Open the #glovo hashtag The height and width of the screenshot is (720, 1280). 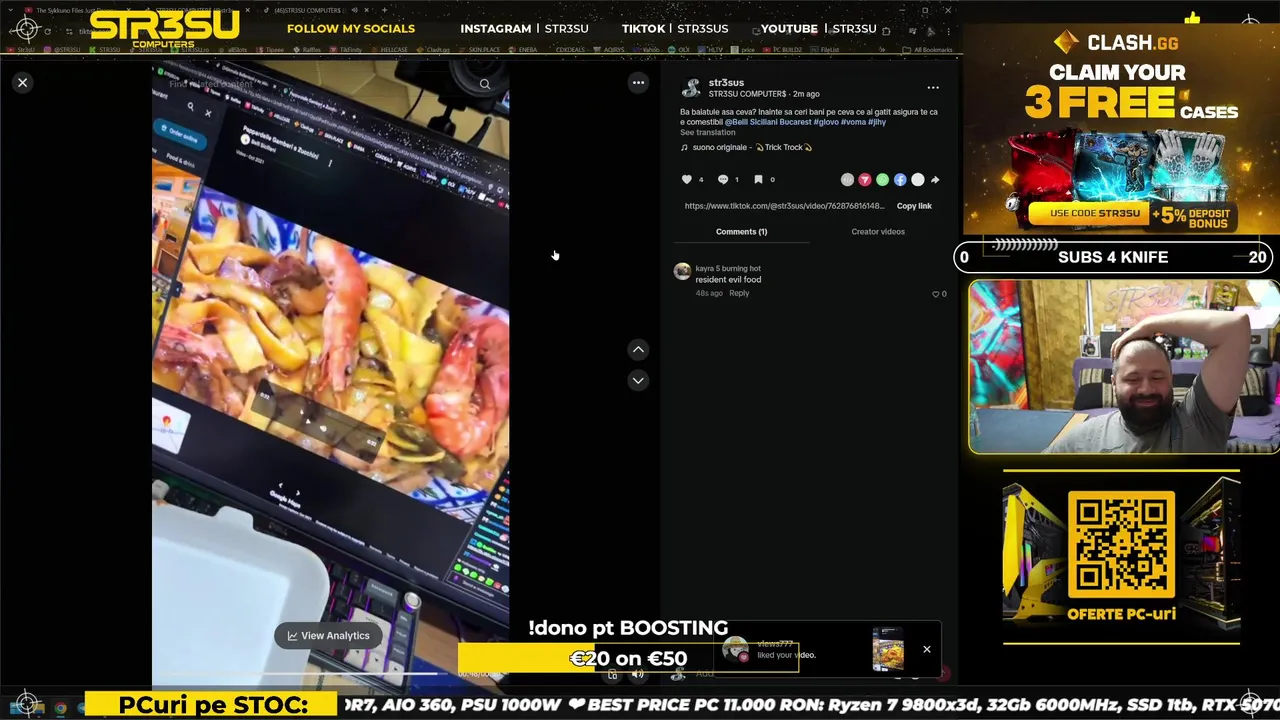(826, 122)
